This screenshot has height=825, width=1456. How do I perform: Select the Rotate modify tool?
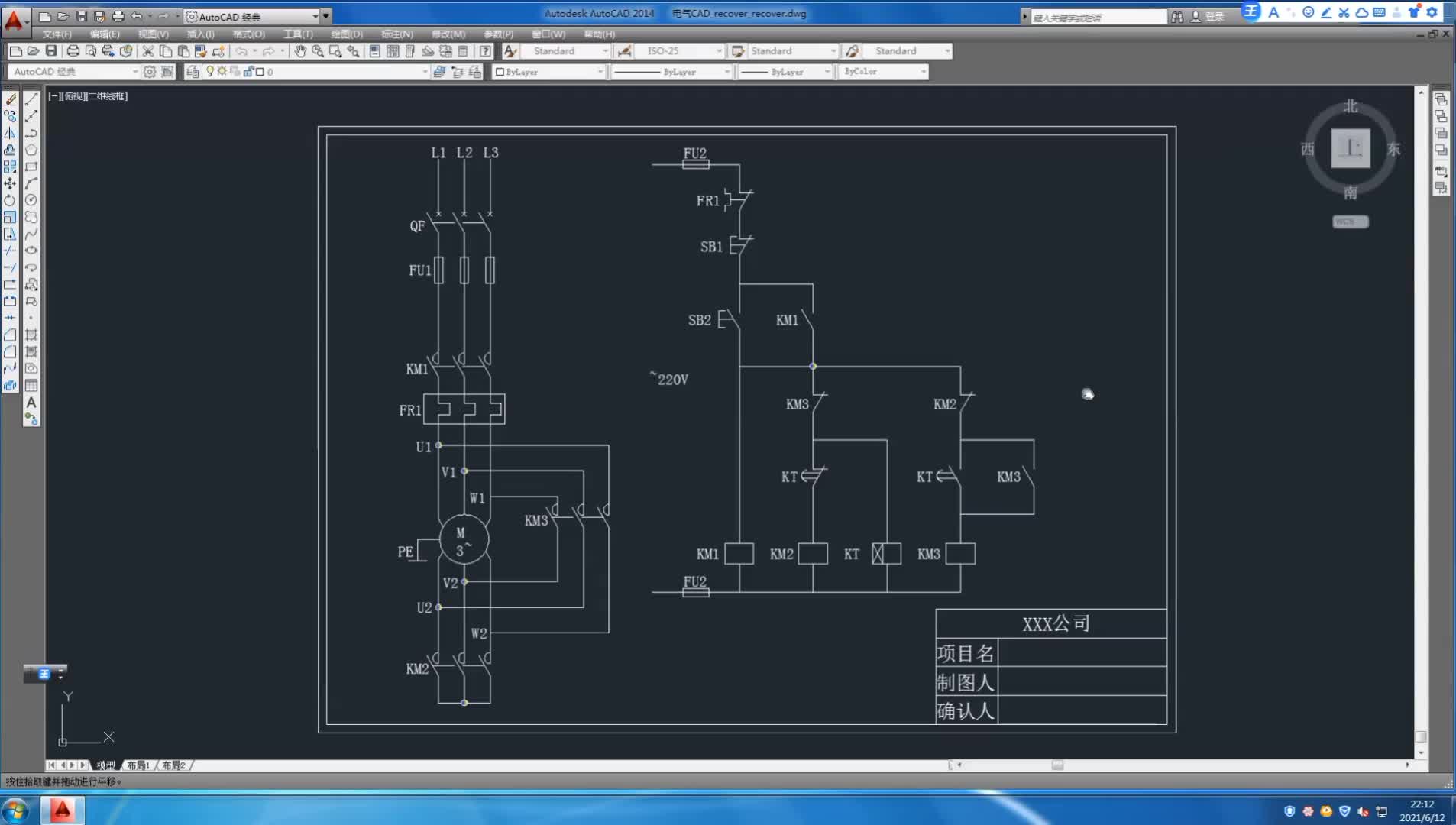[x=10, y=200]
